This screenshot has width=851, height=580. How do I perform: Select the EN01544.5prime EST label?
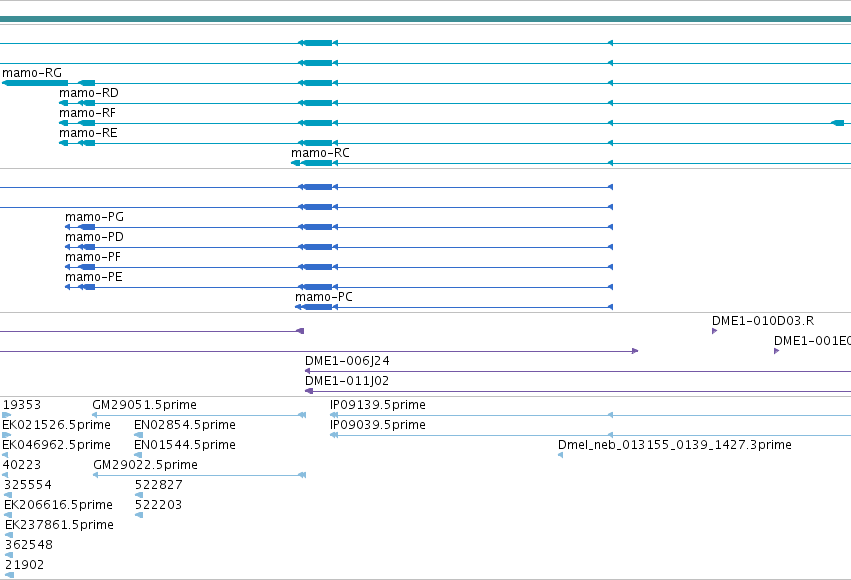(x=185, y=445)
